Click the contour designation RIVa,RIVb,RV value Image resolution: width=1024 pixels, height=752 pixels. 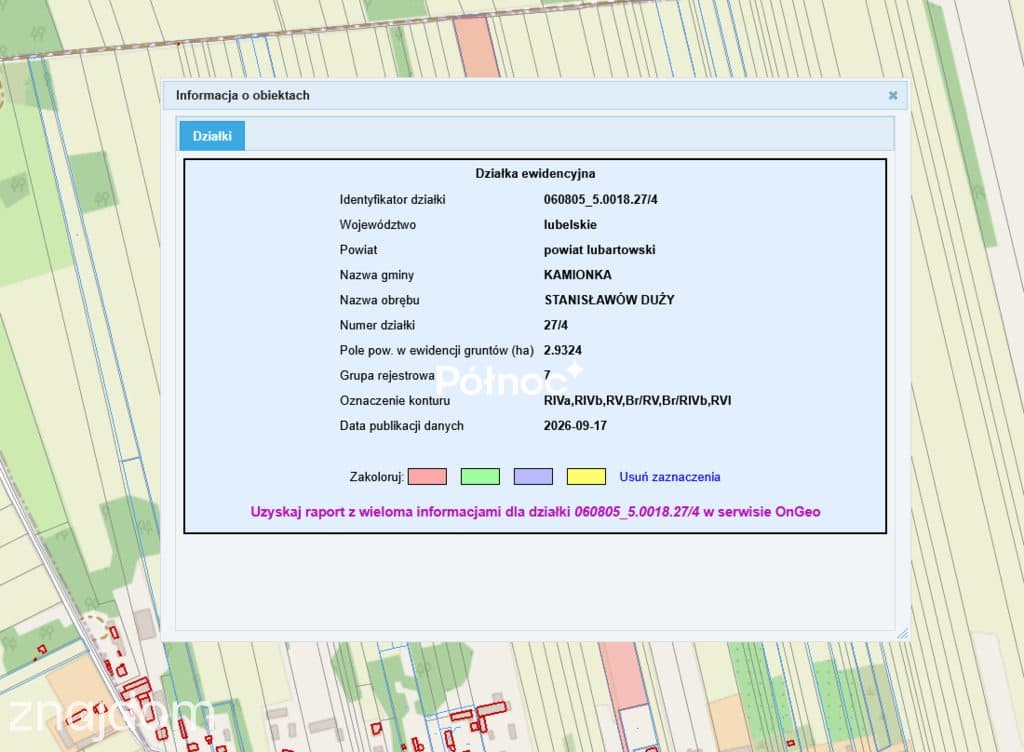pyautogui.click(x=637, y=400)
